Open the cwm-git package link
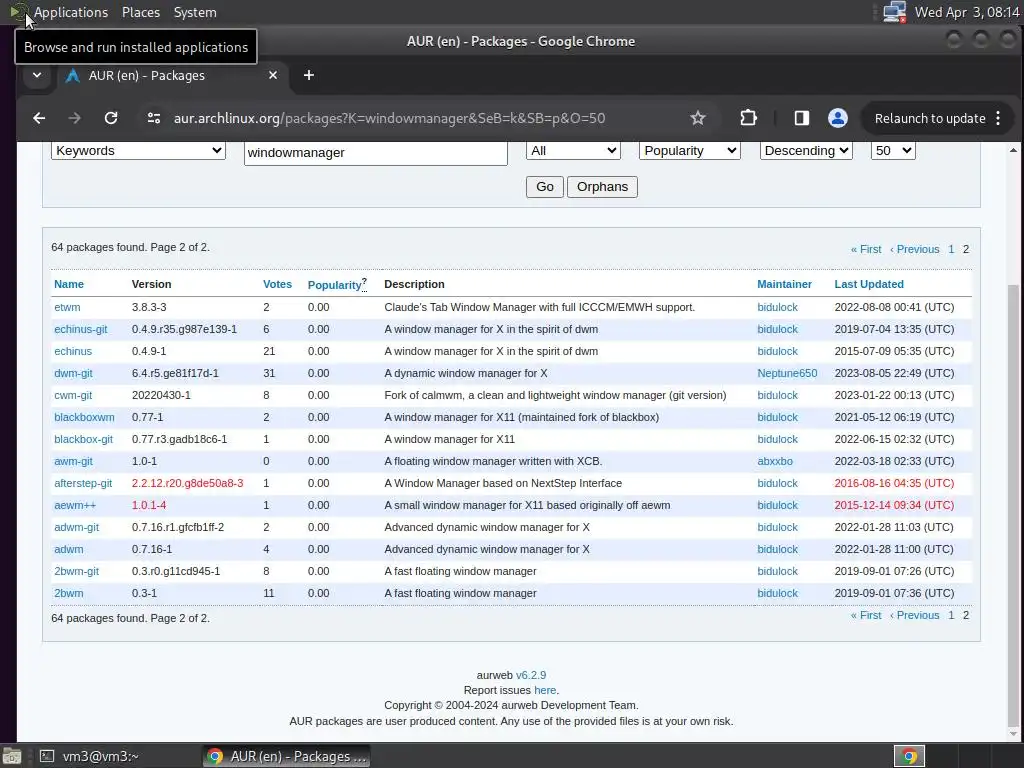 (73, 395)
